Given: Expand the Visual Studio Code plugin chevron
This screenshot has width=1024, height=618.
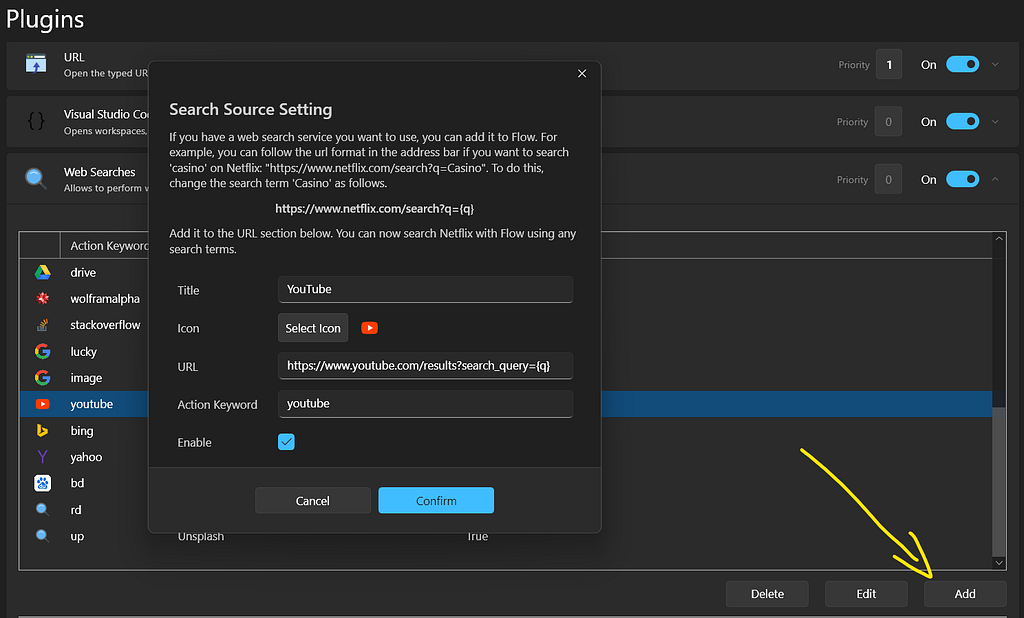Looking at the screenshot, I should (995, 122).
